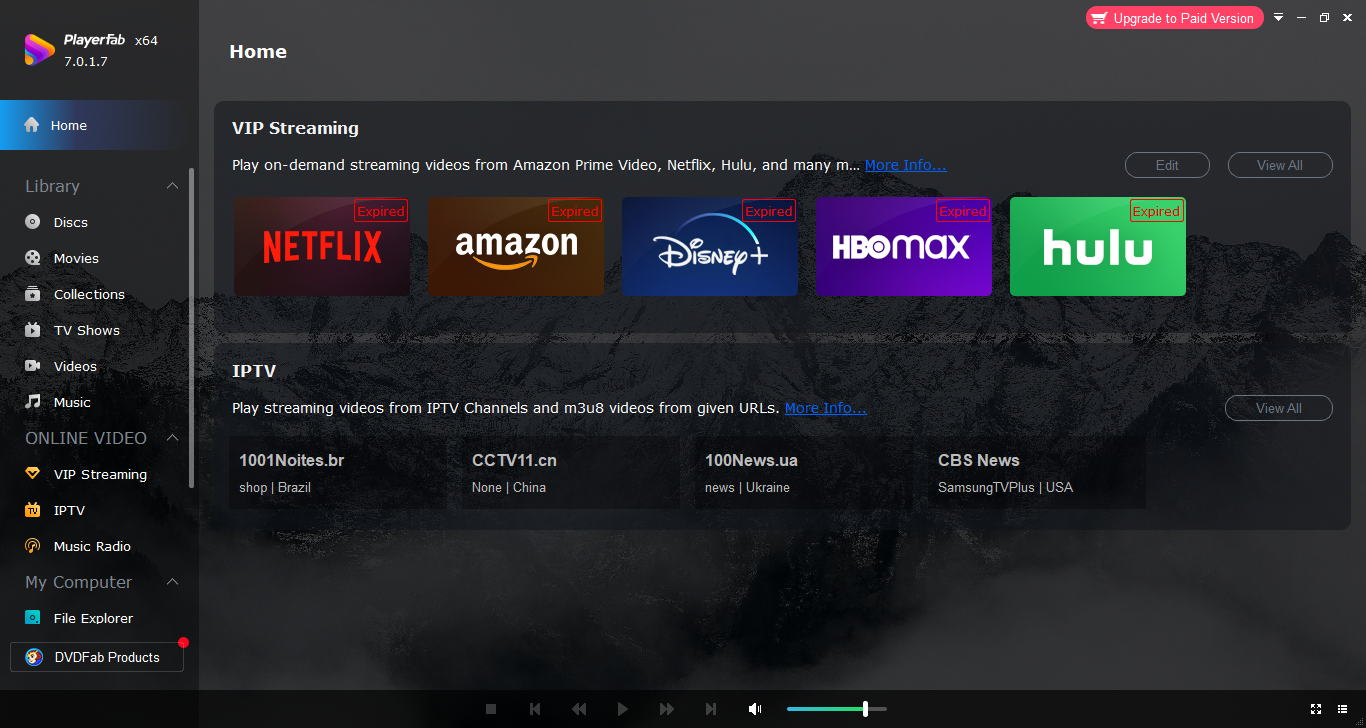Click the Movies film reel icon
Viewport: 1366px width, 728px height.
tap(33, 258)
